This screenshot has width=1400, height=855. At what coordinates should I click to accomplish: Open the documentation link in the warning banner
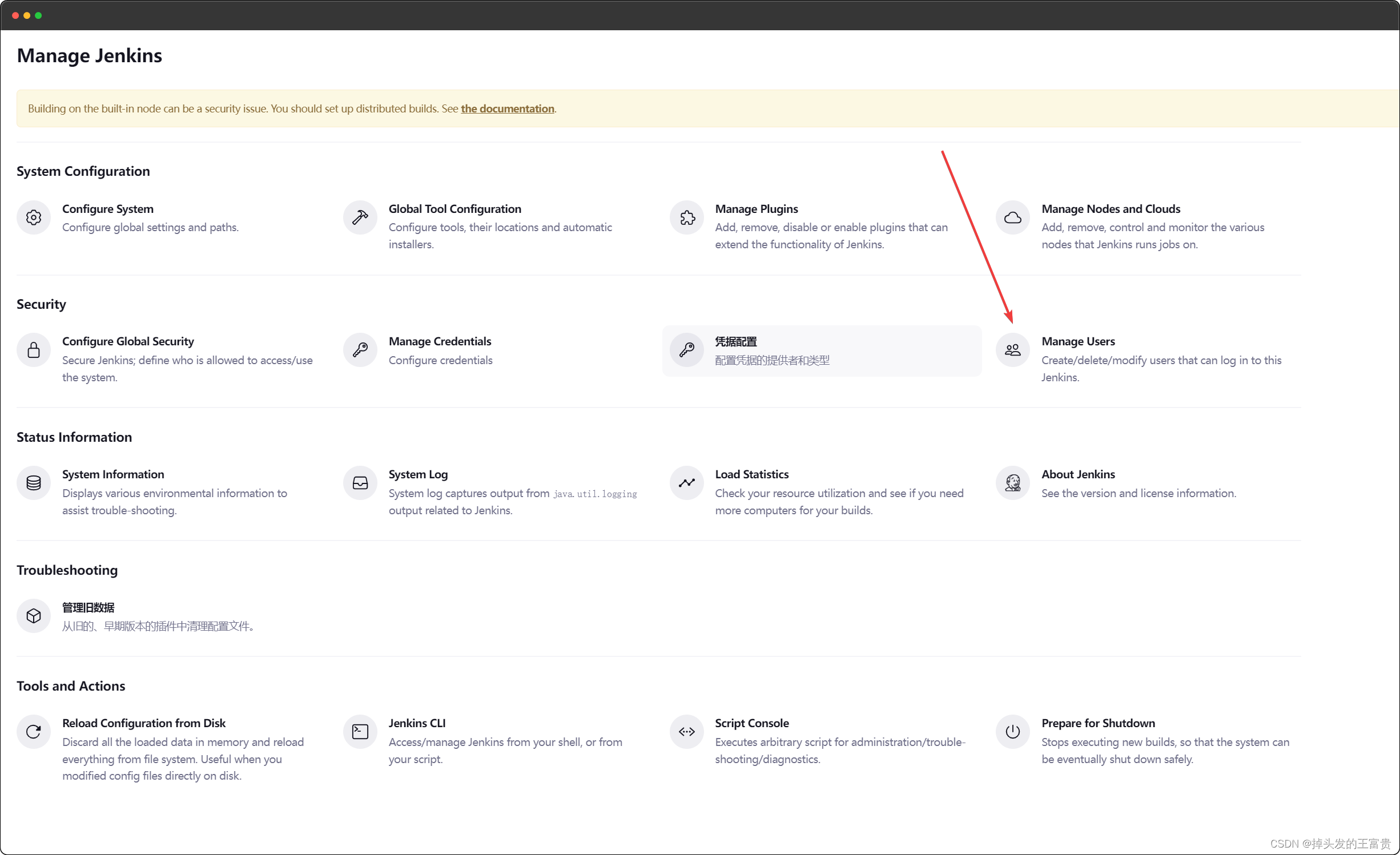click(508, 108)
